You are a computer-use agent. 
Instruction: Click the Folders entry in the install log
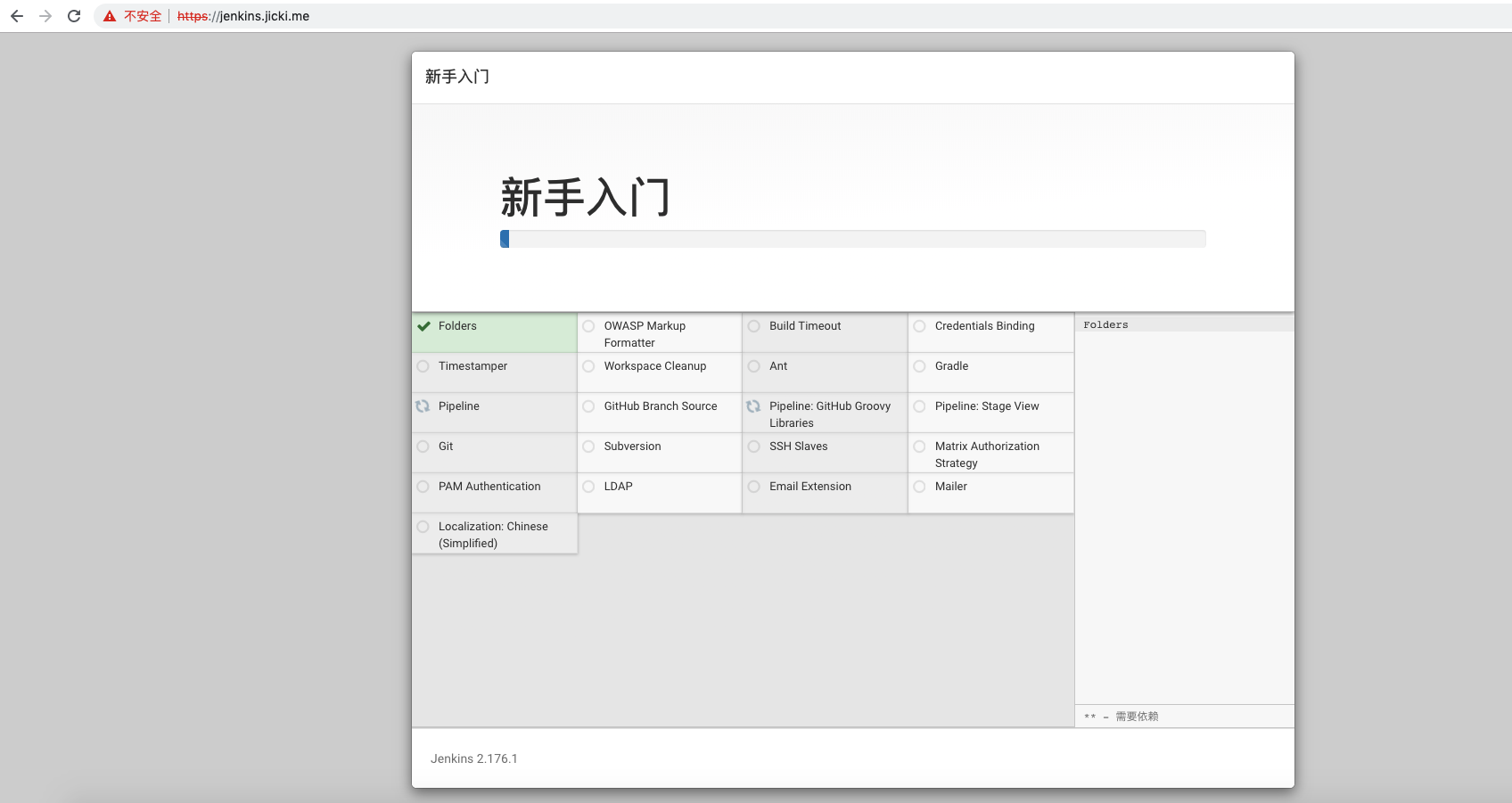[x=1105, y=325]
